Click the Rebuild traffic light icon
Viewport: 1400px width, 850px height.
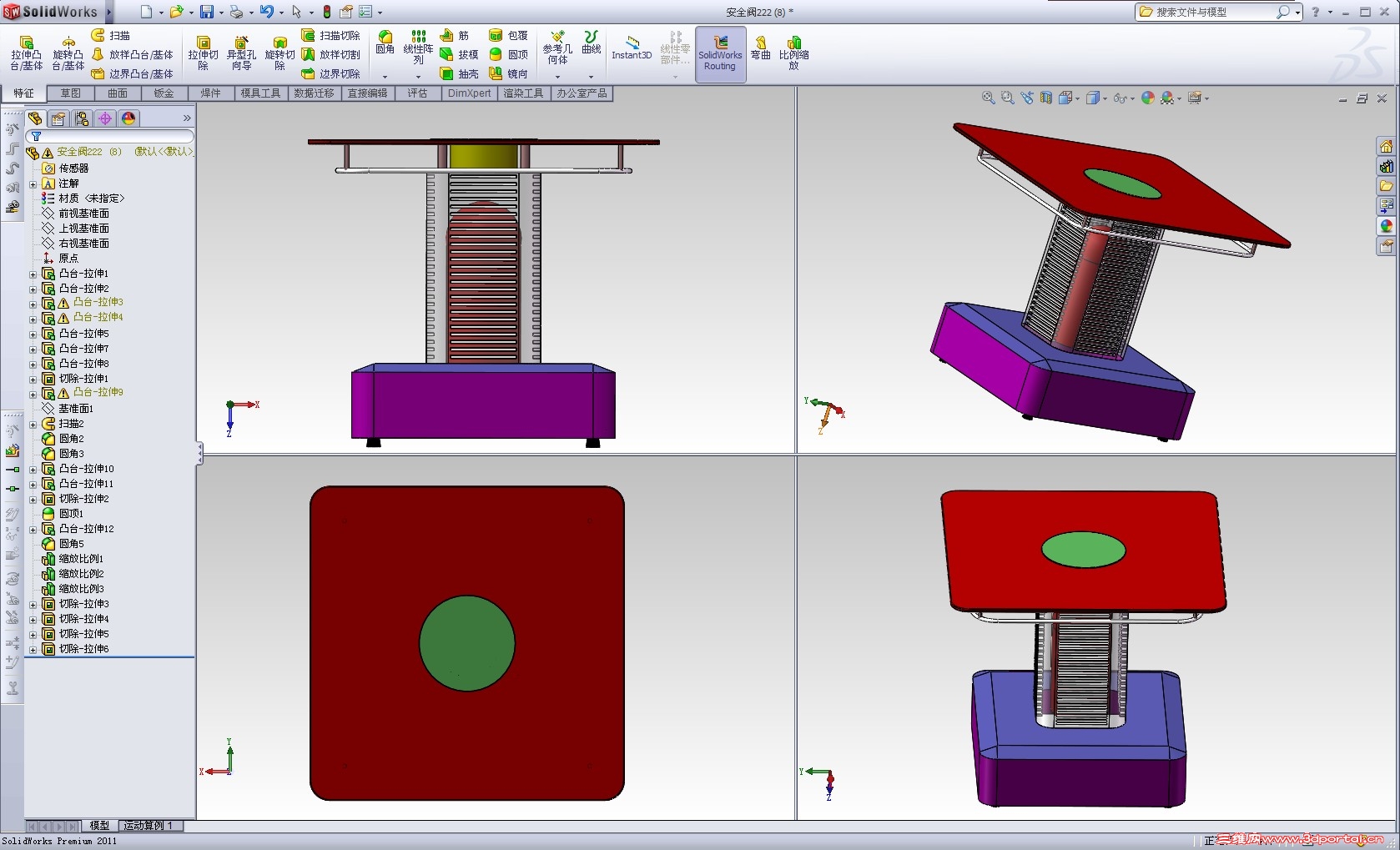pyautogui.click(x=327, y=12)
